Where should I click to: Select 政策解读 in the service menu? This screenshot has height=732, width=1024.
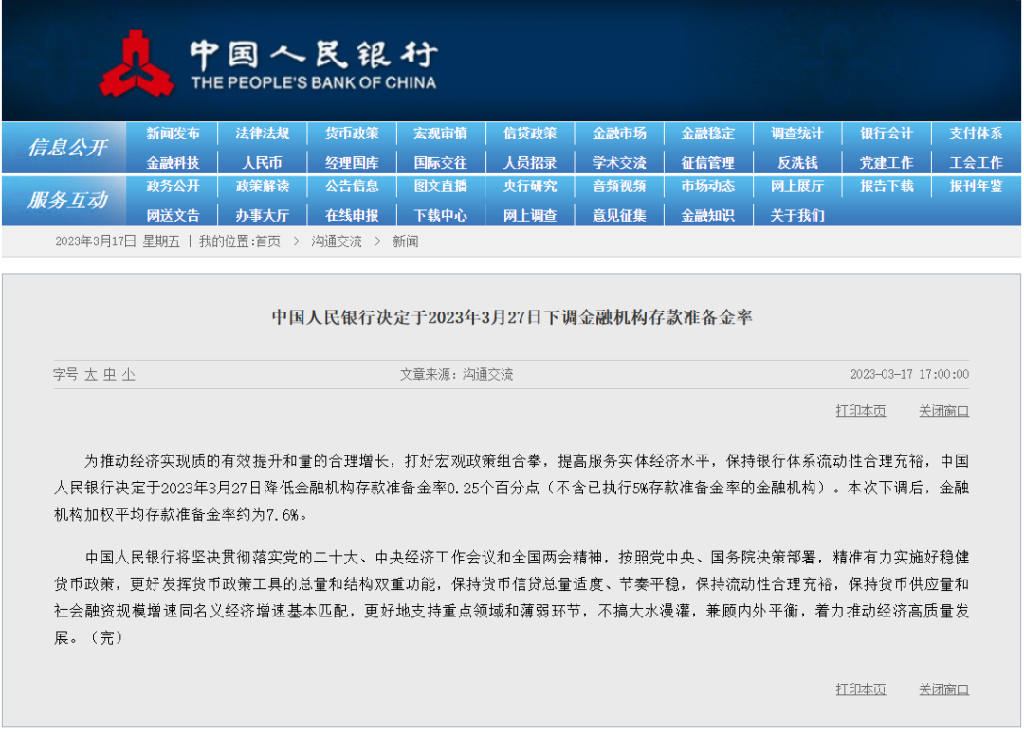263,186
